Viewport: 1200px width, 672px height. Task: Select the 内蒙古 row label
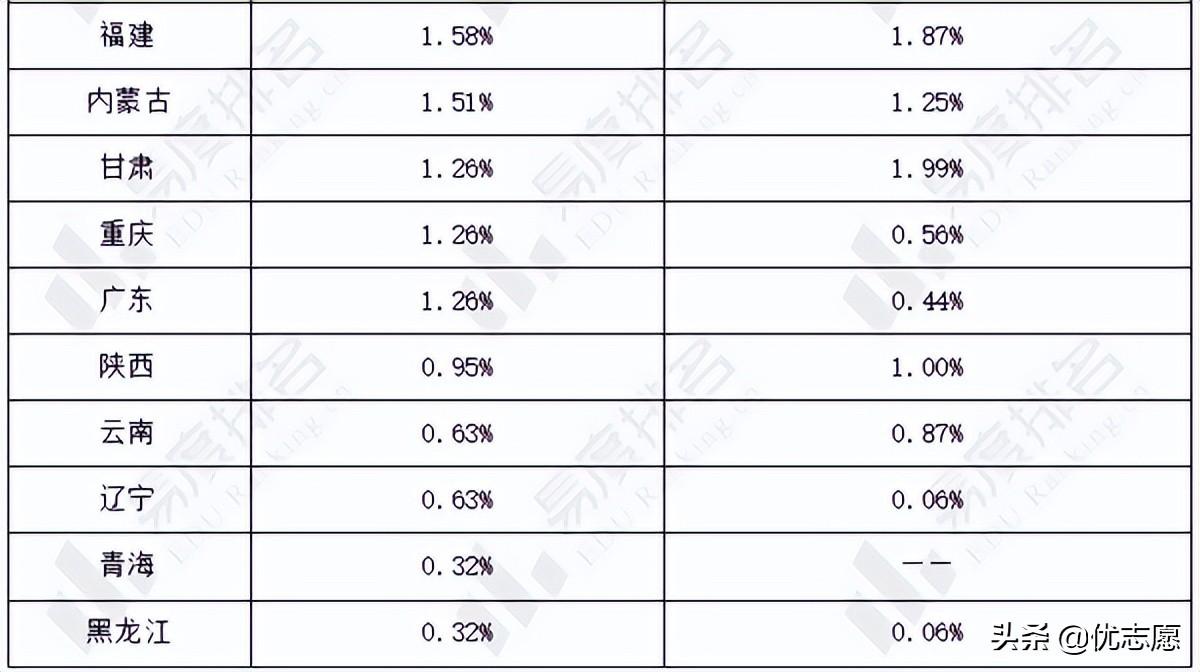[127, 102]
